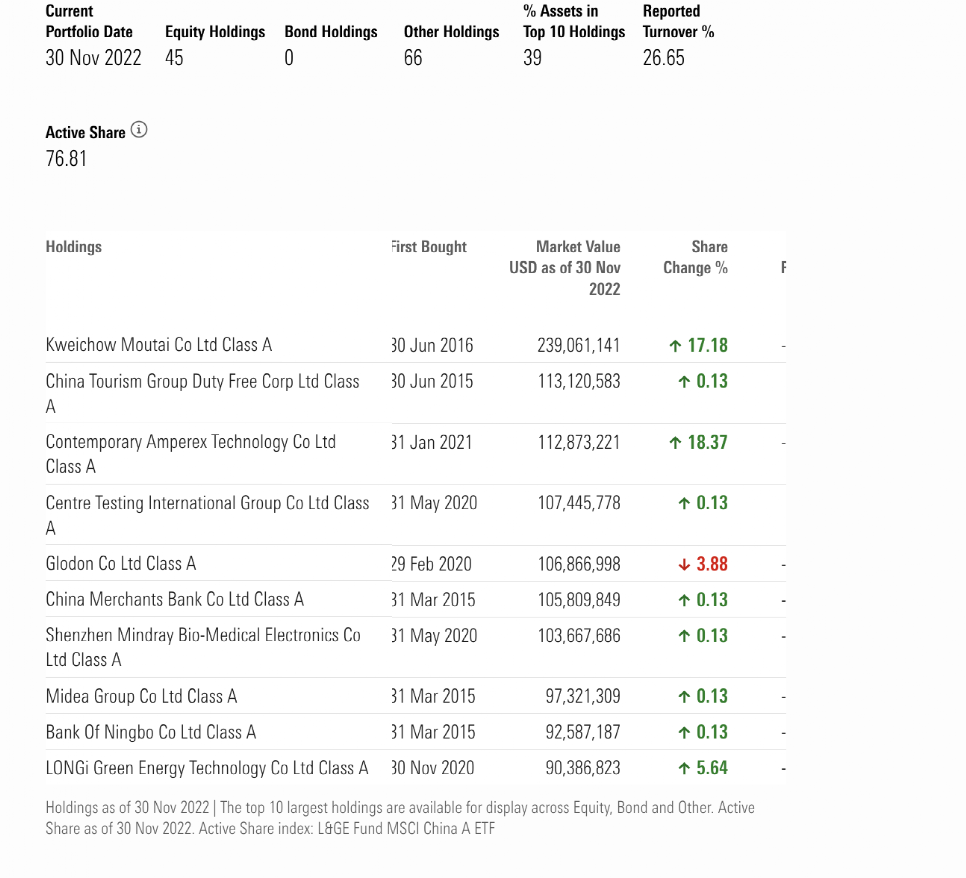This screenshot has height=878, width=966.
Task: Open Contemporary Amperex Technology Co Ltd holding
Action: (x=191, y=454)
